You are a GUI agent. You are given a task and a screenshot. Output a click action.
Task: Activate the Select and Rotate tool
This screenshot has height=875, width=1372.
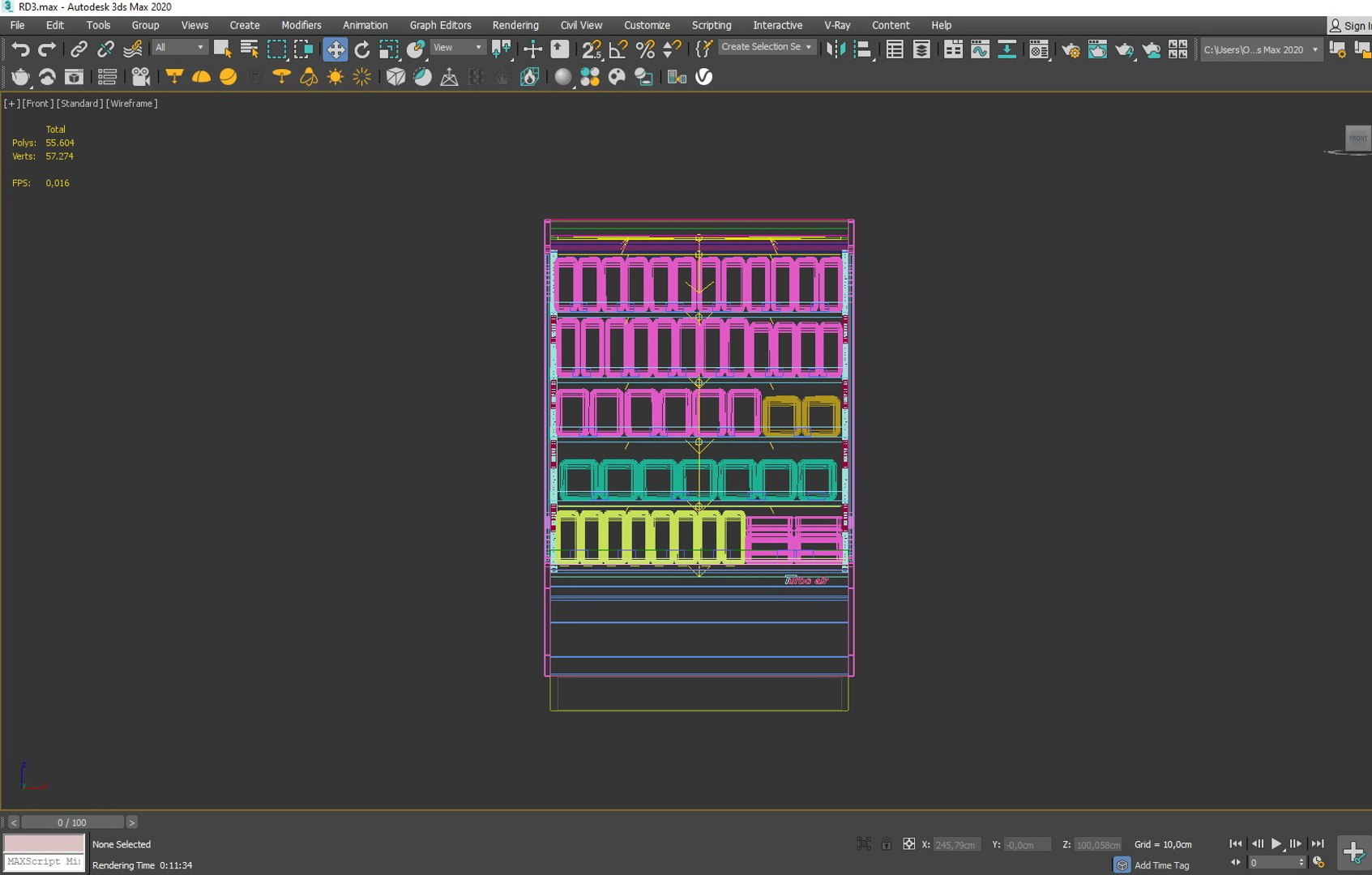(361, 49)
